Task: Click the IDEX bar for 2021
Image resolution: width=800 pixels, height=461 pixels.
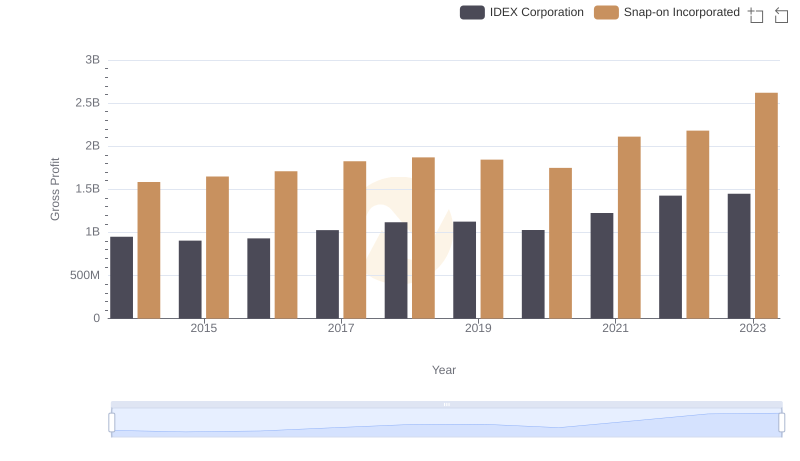Action: coord(602,266)
